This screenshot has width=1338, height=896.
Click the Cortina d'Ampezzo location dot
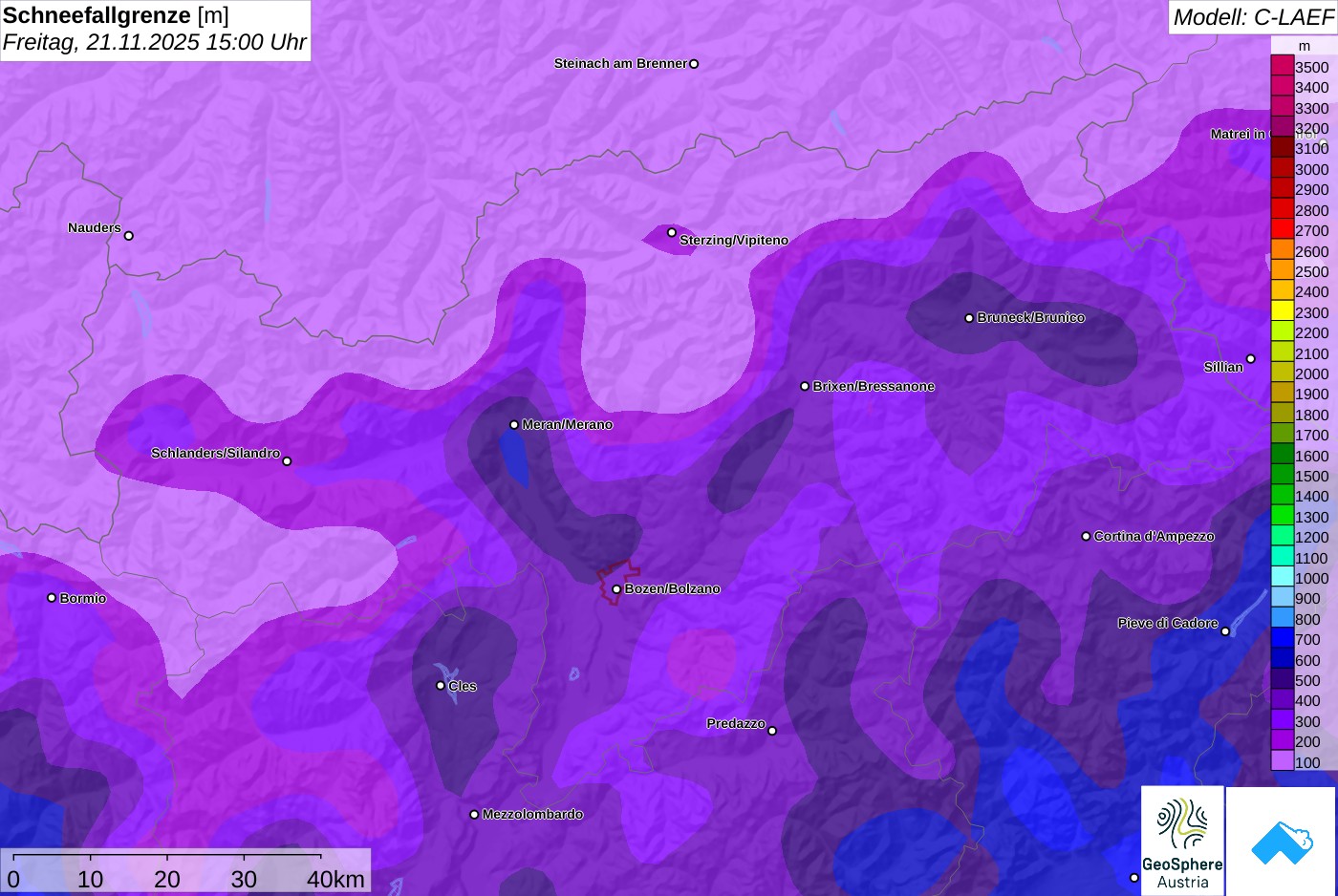1086,536
